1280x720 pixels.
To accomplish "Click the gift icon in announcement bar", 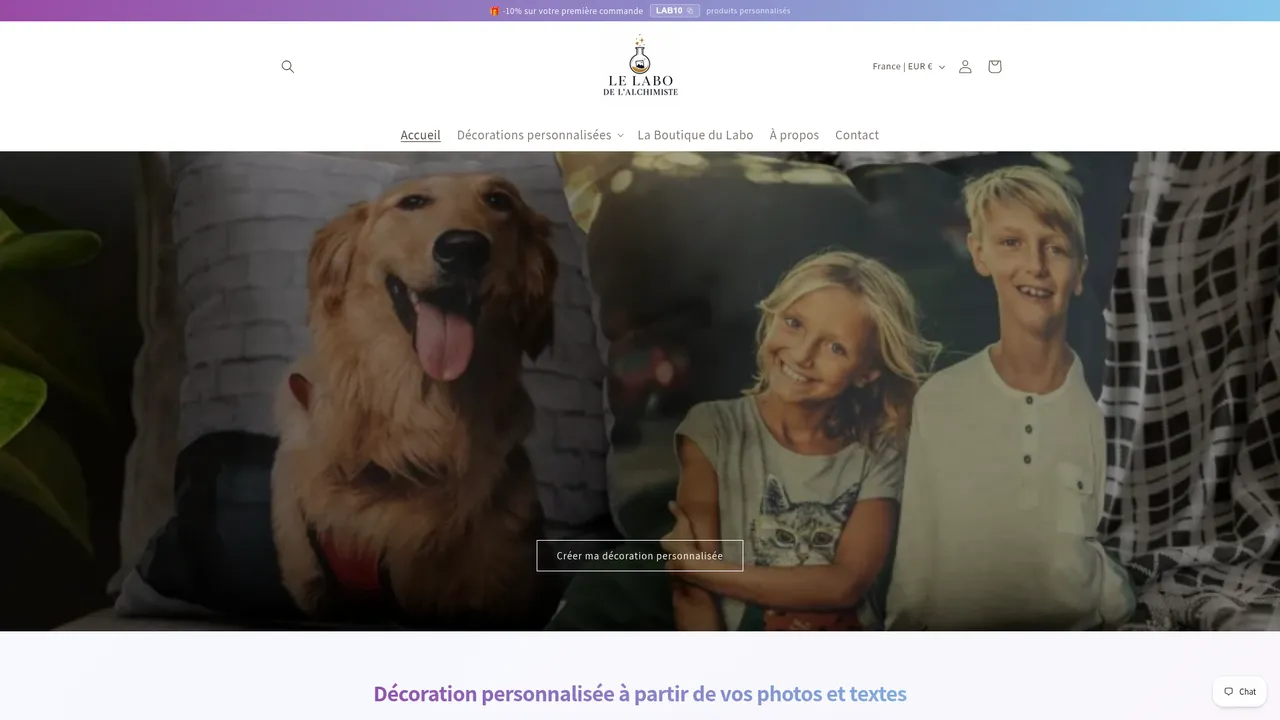I will [x=495, y=11].
